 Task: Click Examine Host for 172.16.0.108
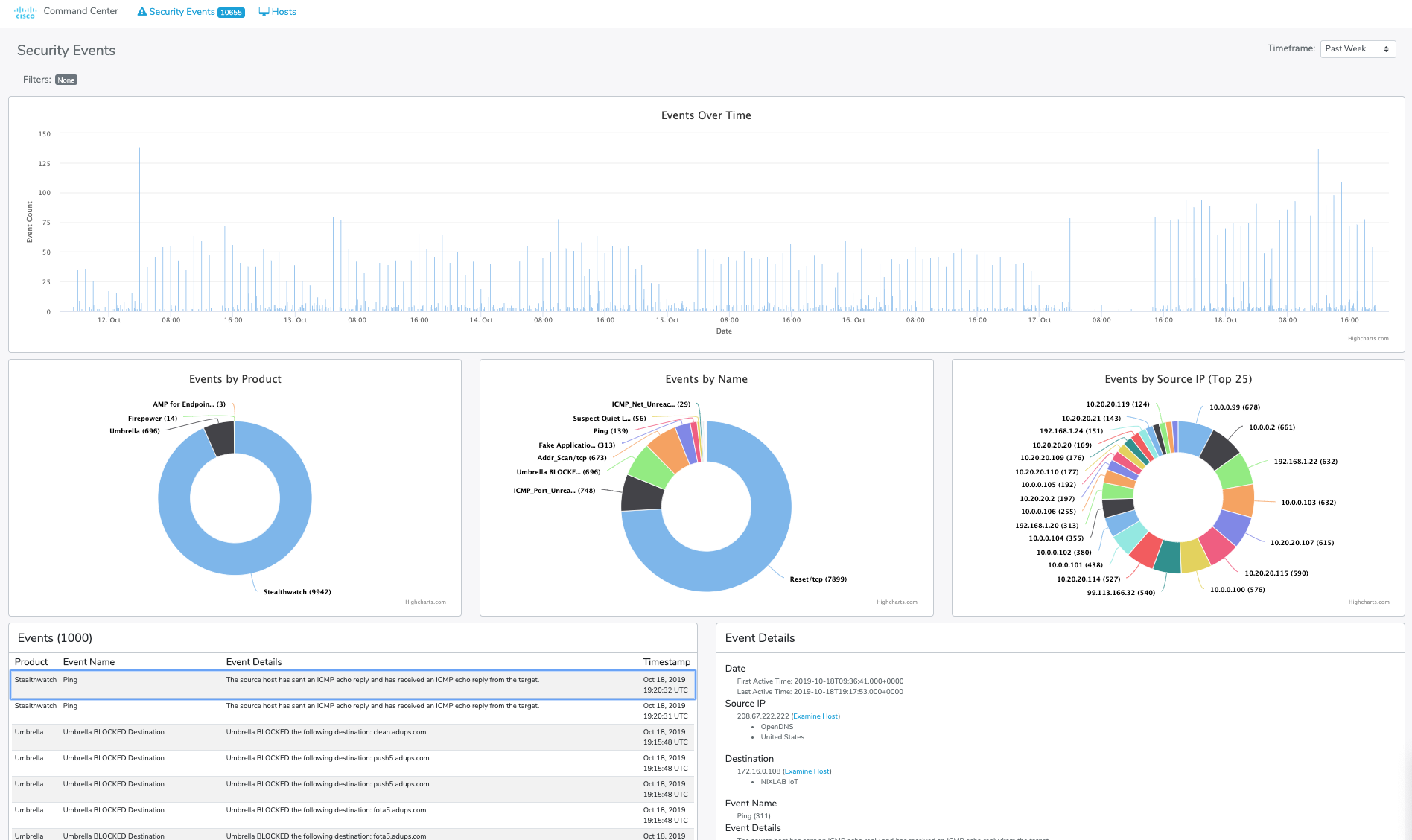[807, 771]
